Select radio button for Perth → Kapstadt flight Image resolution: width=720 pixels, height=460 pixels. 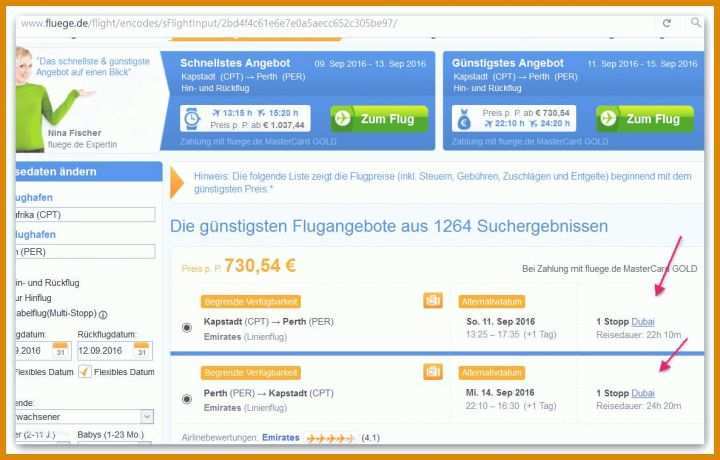pyautogui.click(x=187, y=399)
